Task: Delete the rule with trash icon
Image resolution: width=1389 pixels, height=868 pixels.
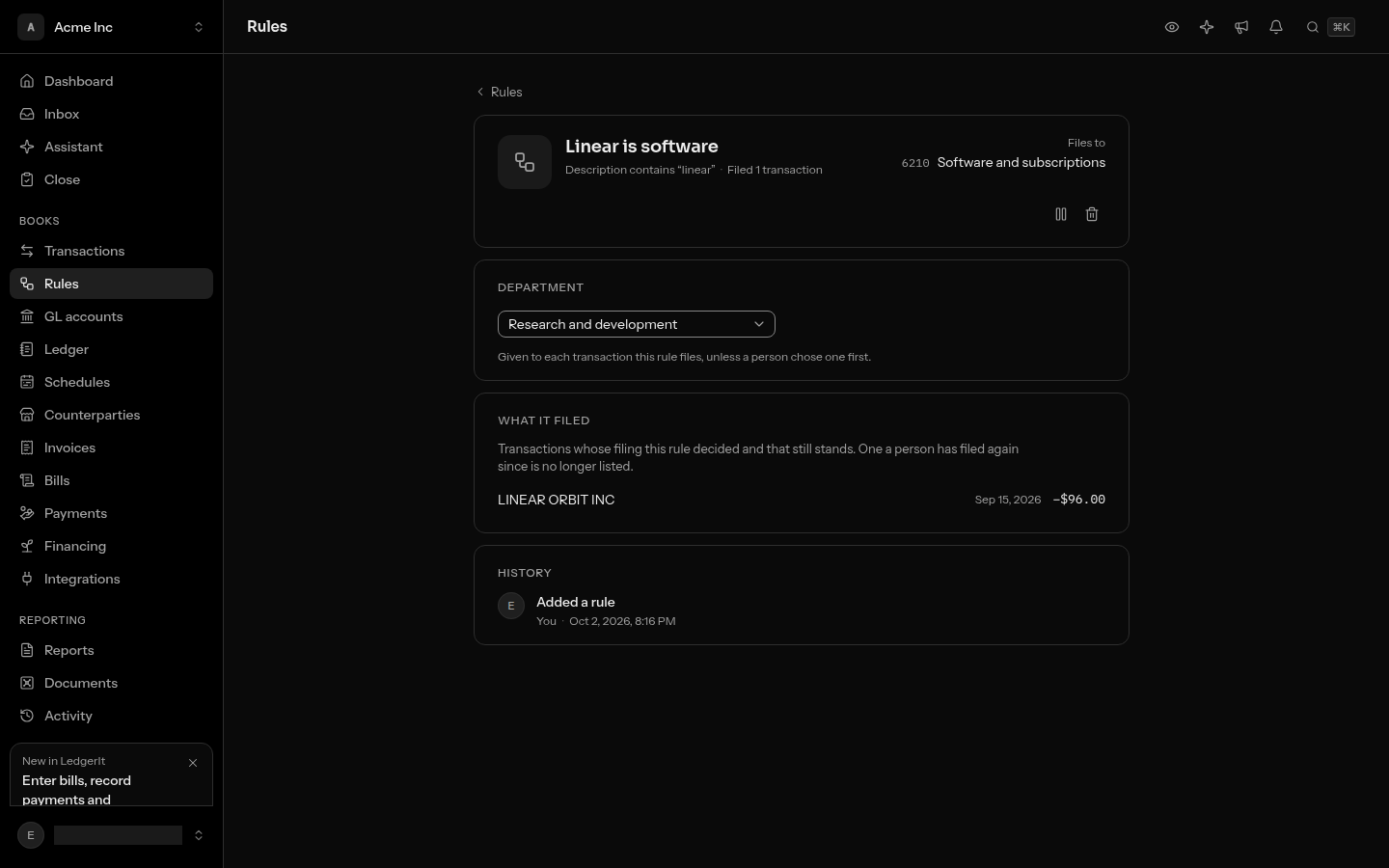Action: 1092,214
